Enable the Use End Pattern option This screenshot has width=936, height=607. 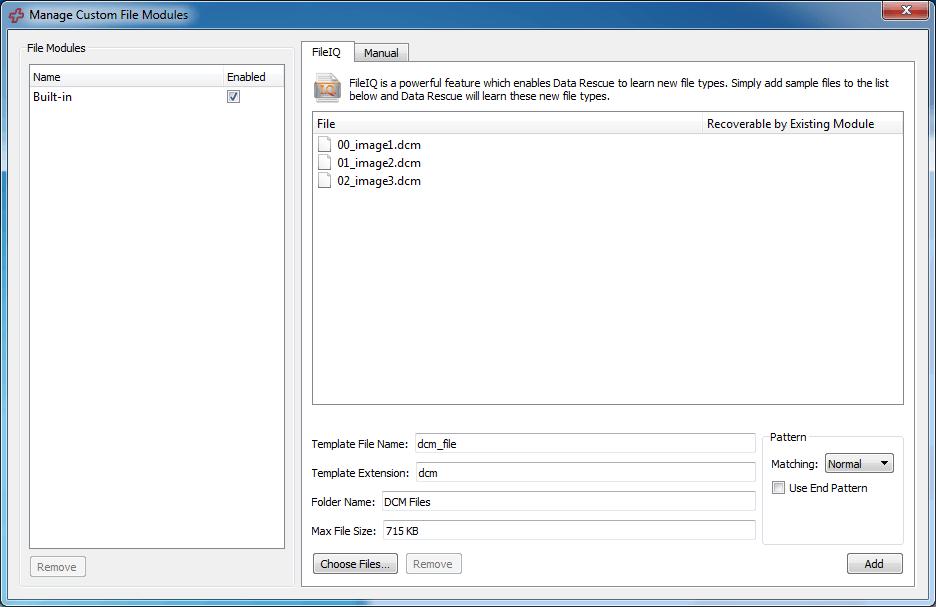[777, 487]
